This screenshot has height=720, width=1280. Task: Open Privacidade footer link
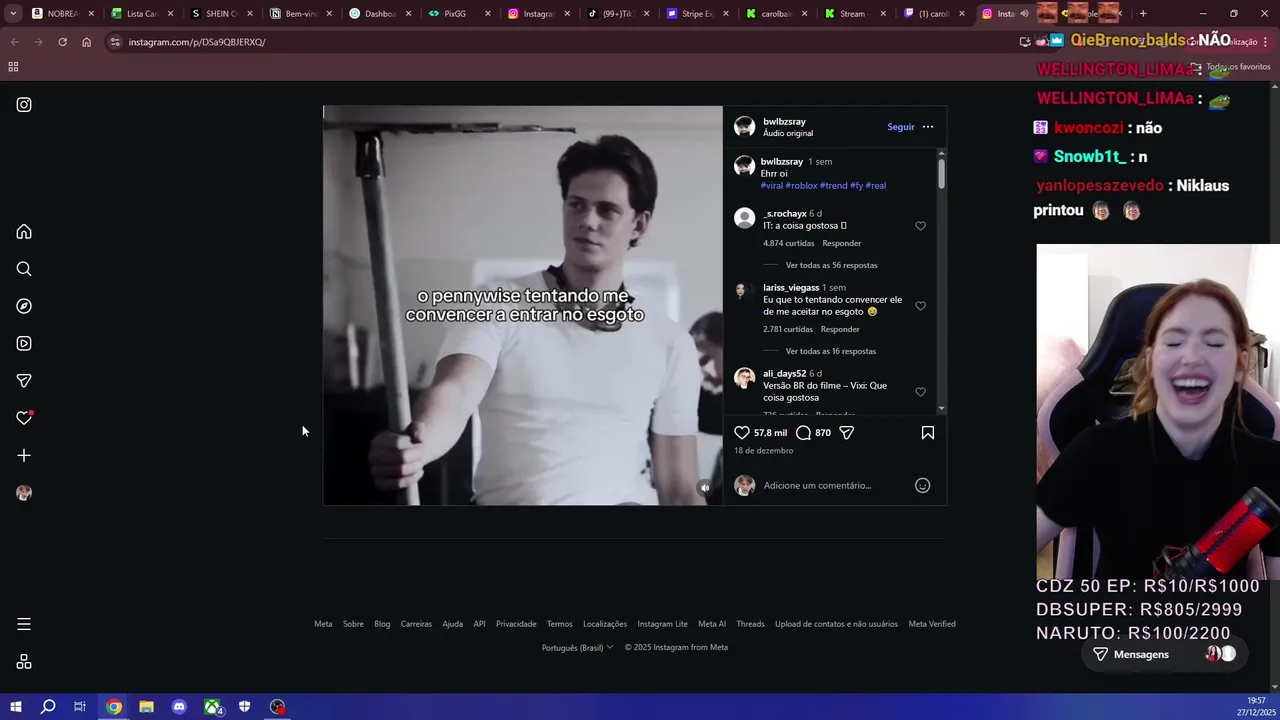pos(516,624)
